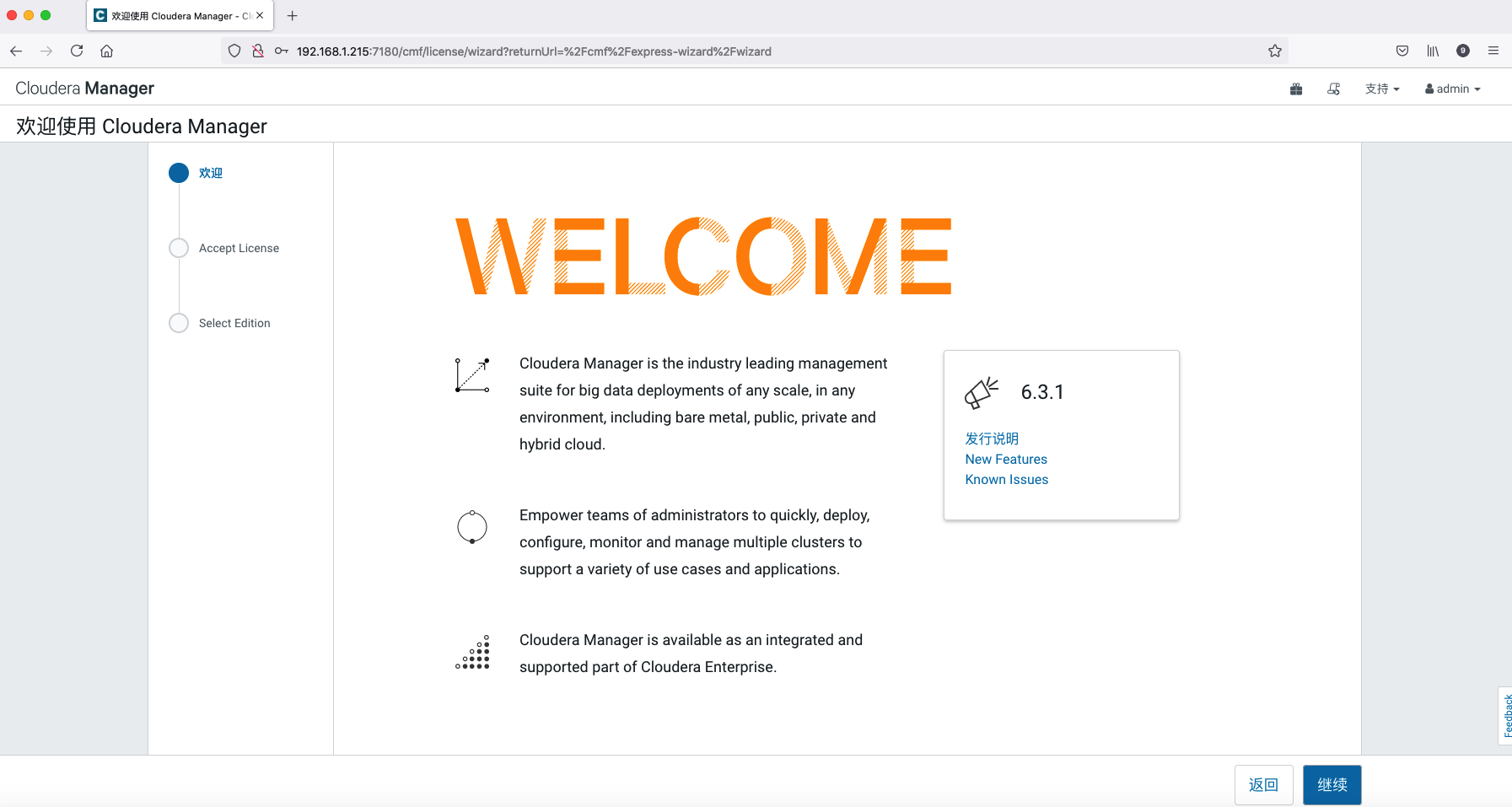Select the 欢迎 wizard step
The width and height of the screenshot is (1512, 807).
pos(211,173)
